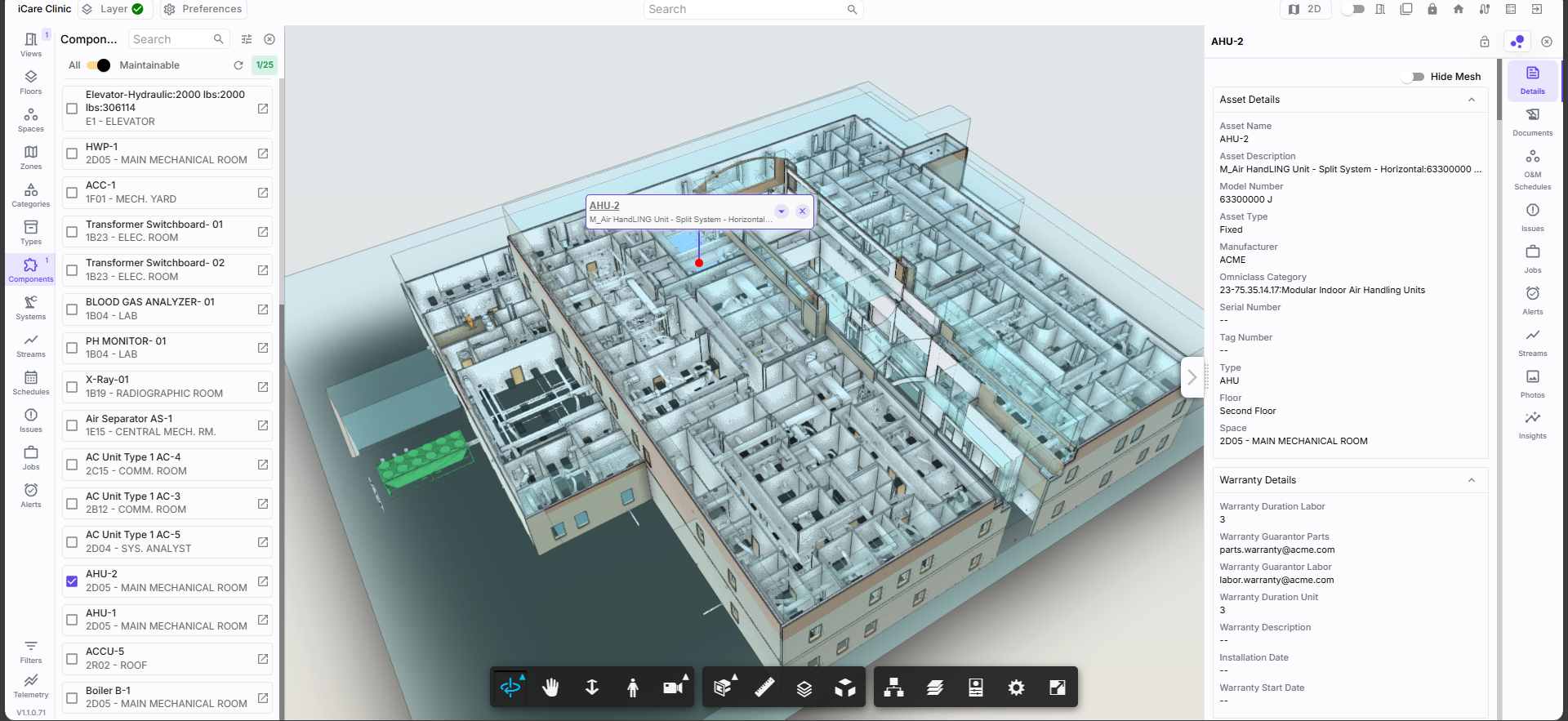The image size is (1568, 721).
Task: Switch to the Documents tab
Action: [x=1533, y=122]
